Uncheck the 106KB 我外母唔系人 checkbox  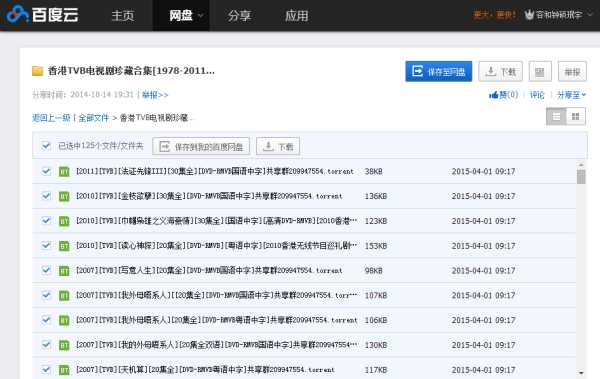tap(46, 319)
